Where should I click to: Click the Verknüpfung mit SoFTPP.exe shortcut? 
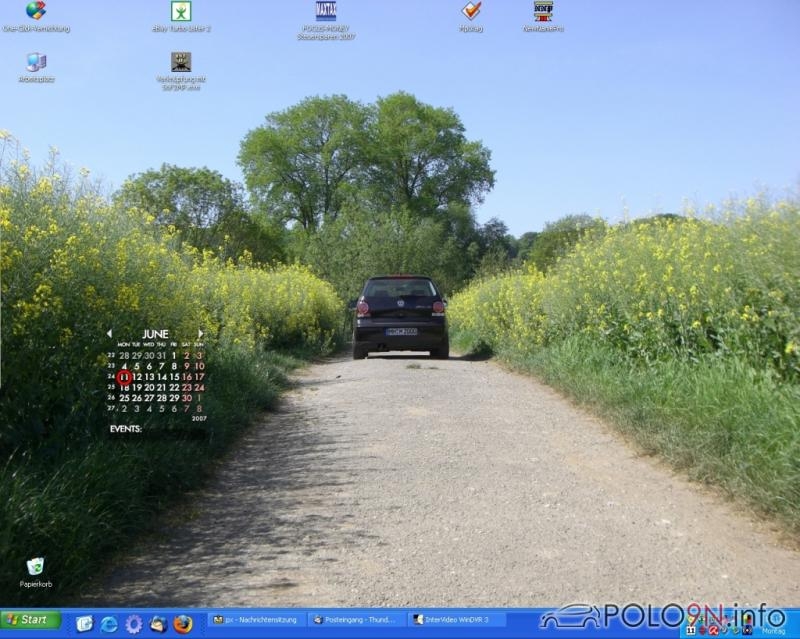pyautogui.click(x=181, y=62)
